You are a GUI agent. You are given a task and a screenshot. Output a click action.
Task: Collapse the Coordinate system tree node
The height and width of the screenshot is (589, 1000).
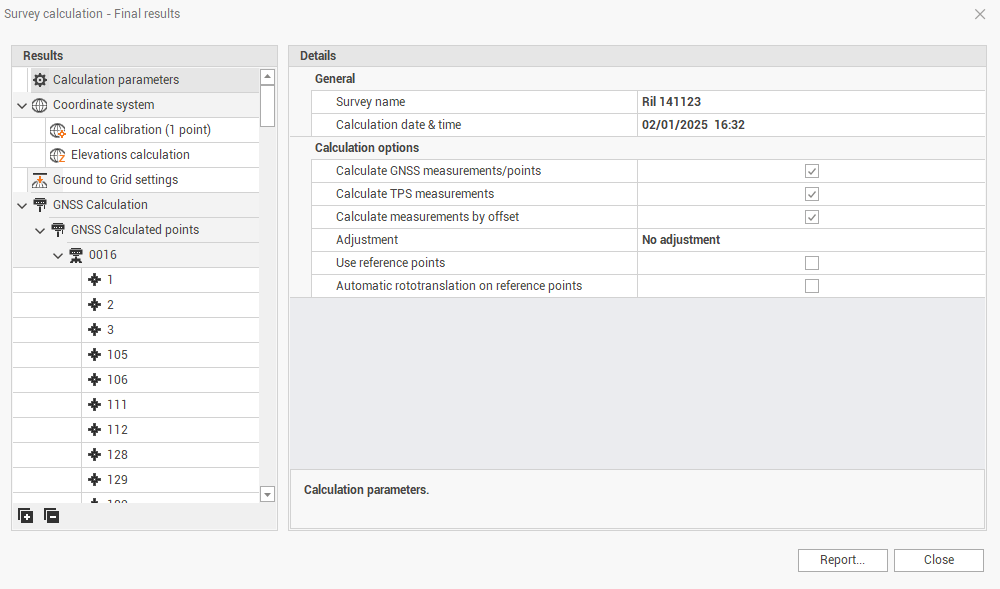[x=22, y=105]
